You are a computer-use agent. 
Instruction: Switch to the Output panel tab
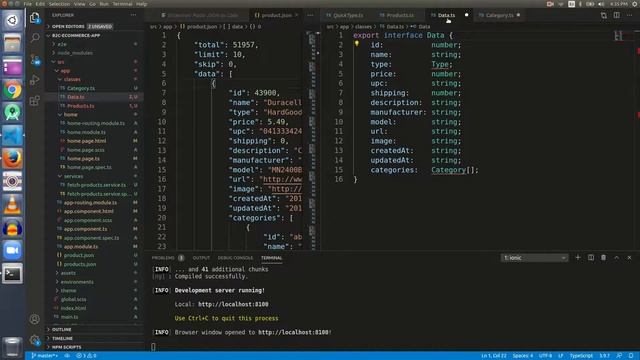coord(201,258)
